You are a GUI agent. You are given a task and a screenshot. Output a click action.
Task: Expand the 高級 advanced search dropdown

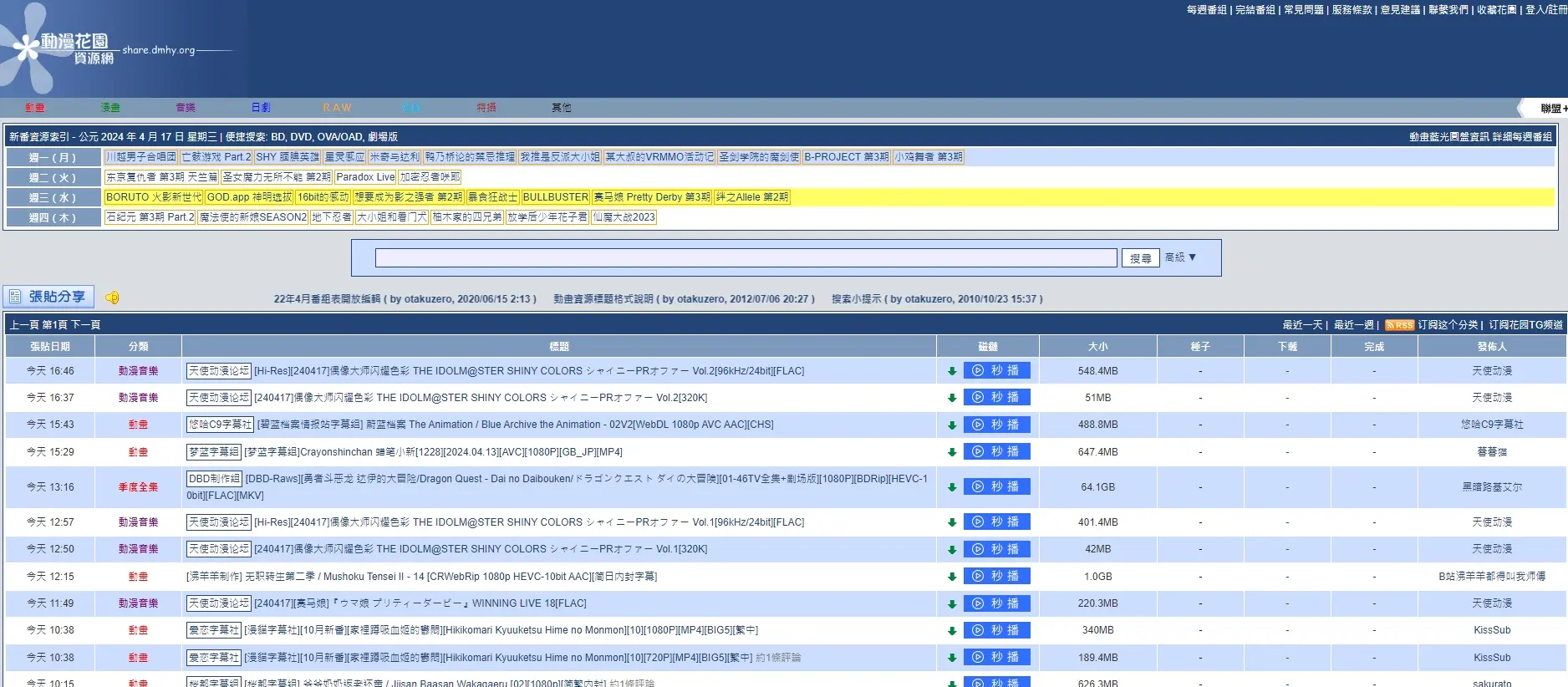(1180, 257)
